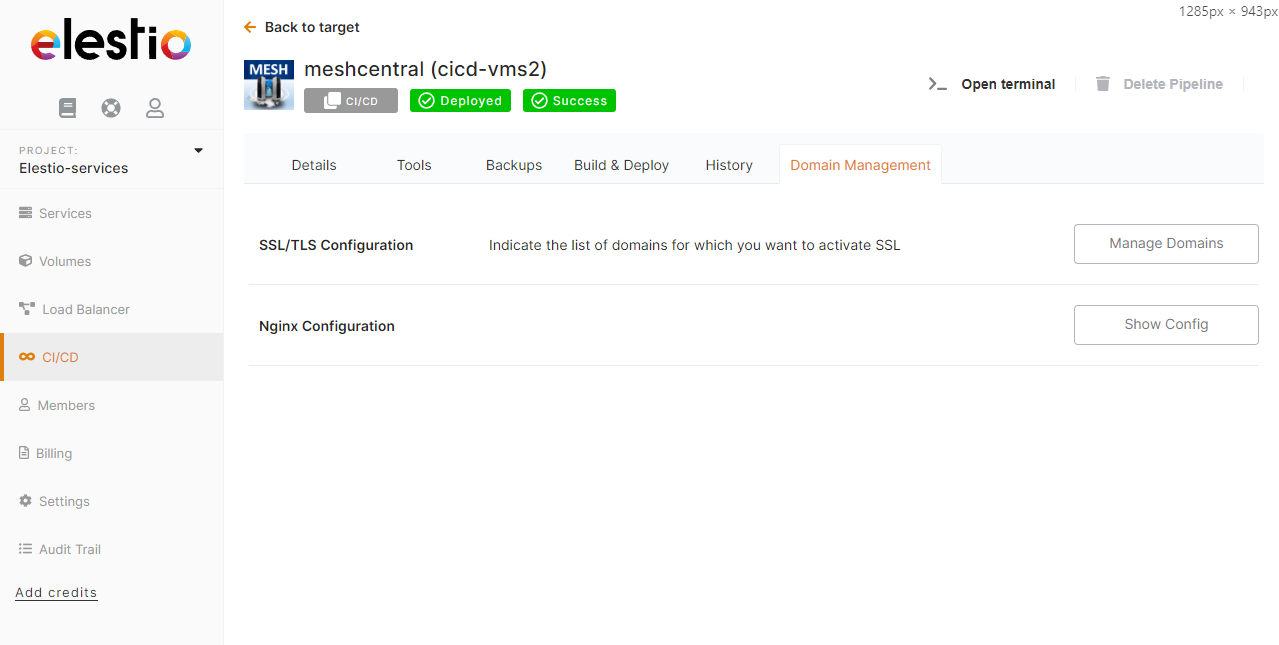Select the Backups tab
This screenshot has height=645, width=1279.
(x=514, y=165)
